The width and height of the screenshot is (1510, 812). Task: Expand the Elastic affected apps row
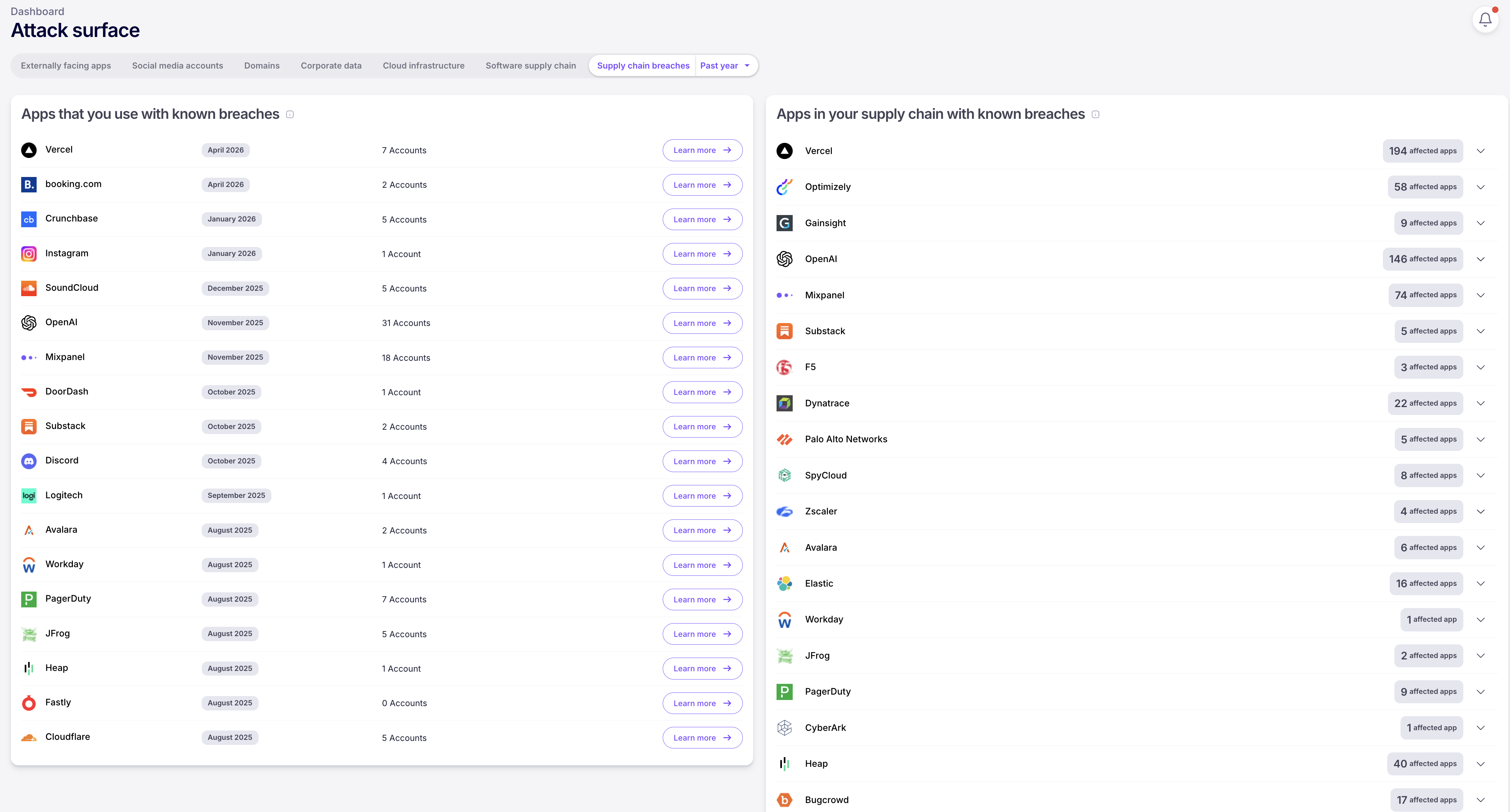pos(1481,583)
